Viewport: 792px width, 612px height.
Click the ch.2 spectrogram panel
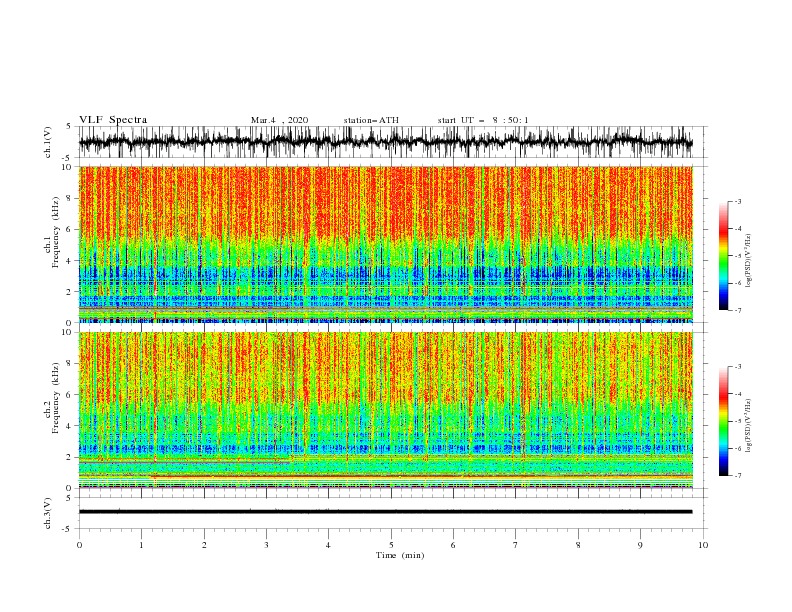385,410
